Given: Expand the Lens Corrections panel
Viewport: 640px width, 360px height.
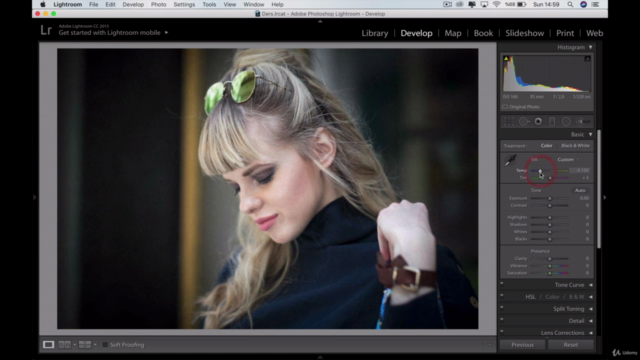Looking at the screenshot, I should [591, 333].
